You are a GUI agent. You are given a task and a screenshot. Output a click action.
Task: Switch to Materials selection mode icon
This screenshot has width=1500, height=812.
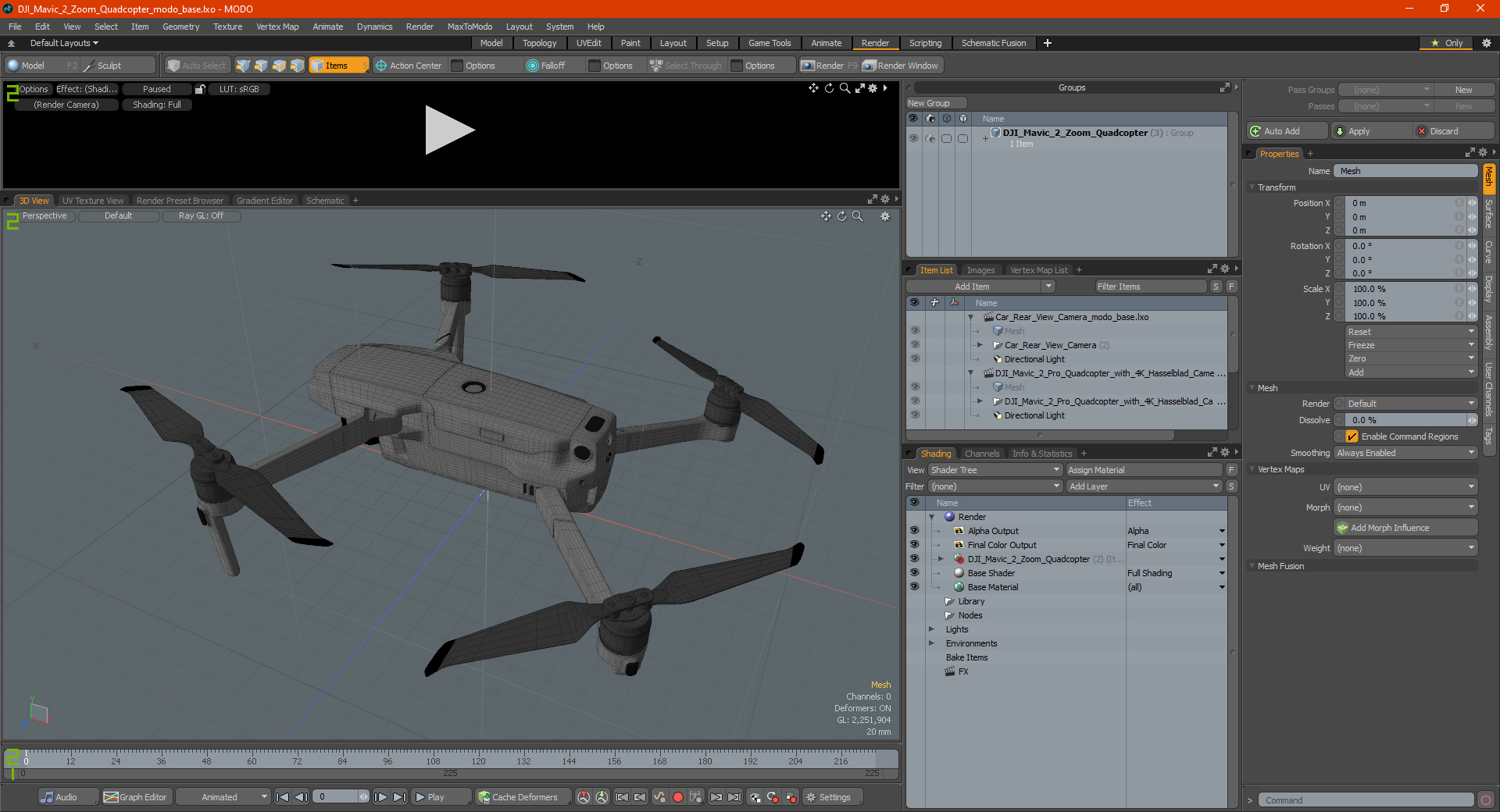coord(297,66)
